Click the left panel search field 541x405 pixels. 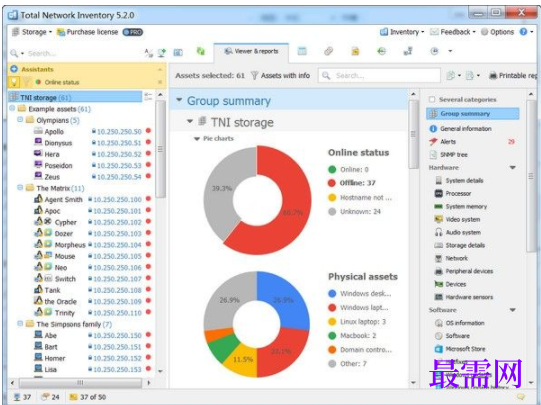(83, 53)
